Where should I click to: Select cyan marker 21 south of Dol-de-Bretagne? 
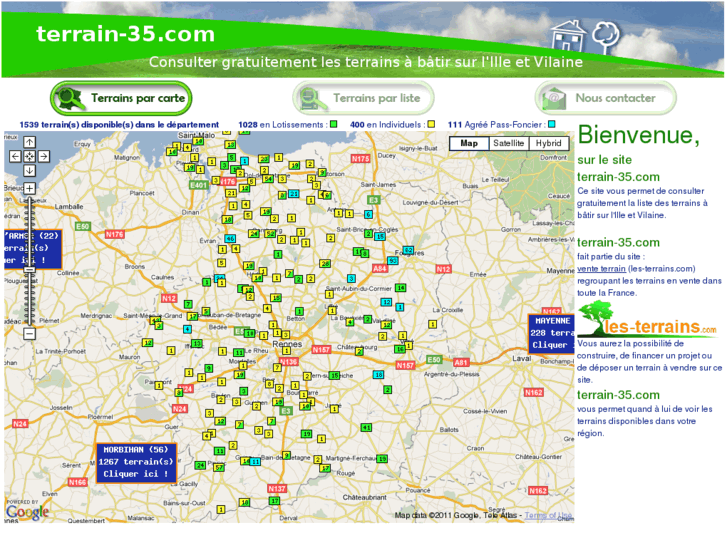pyautogui.click(x=293, y=193)
